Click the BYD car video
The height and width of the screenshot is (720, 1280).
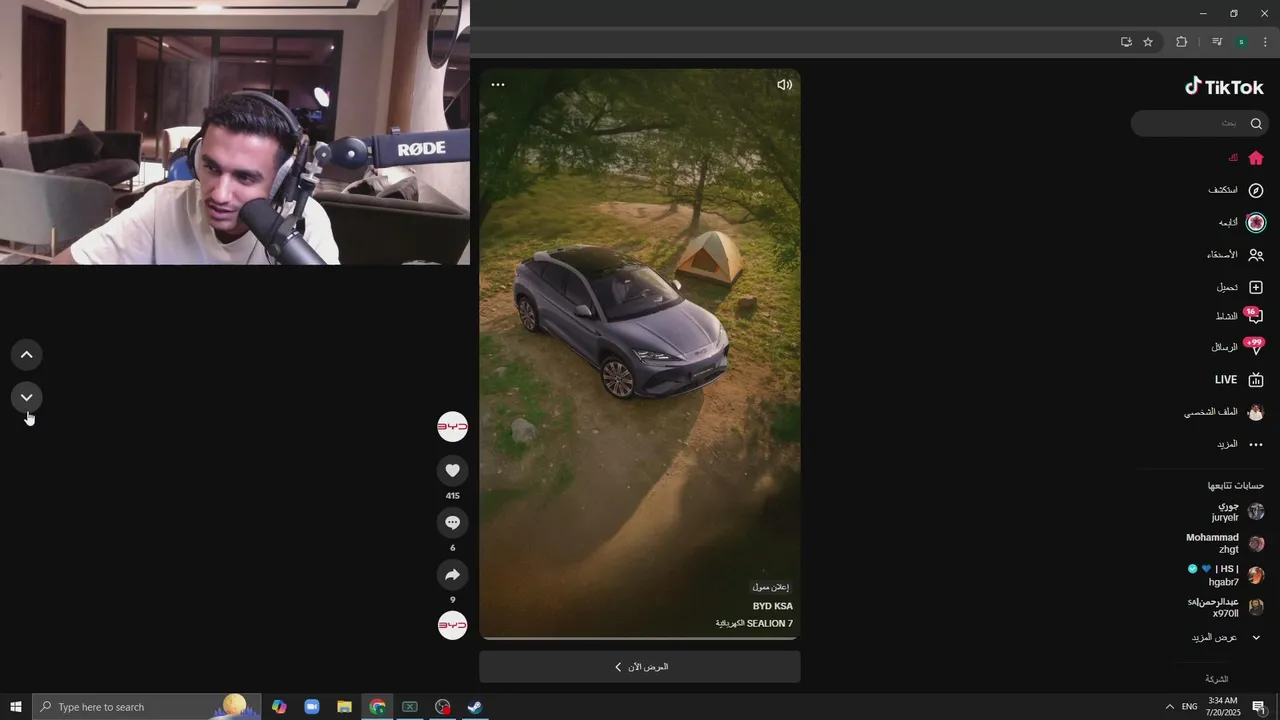coord(640,354)
